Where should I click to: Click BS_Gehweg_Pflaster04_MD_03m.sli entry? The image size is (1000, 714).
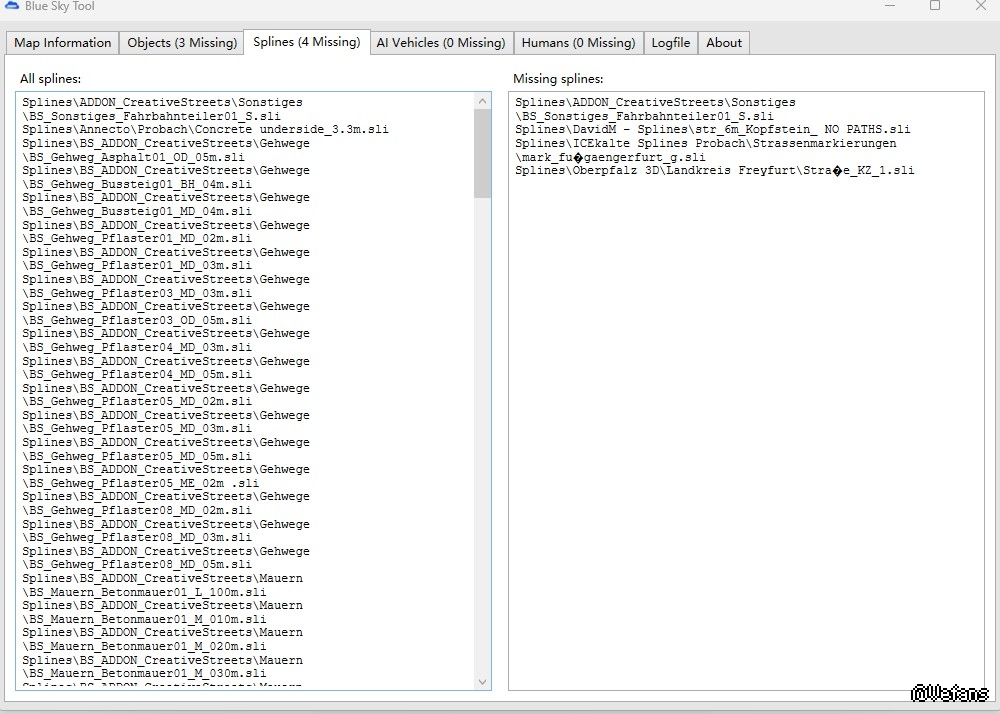point(137,347)
